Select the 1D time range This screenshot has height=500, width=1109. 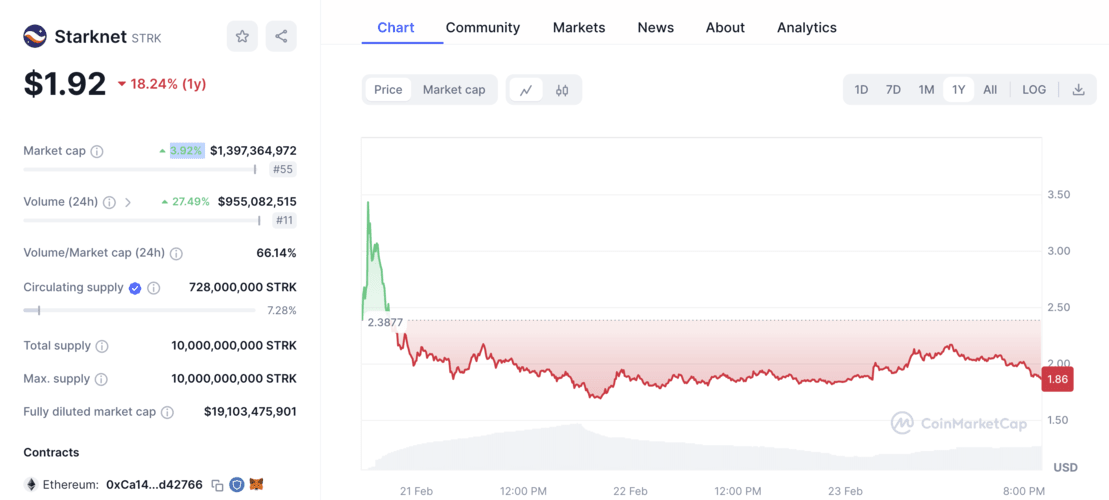(861, 90)
